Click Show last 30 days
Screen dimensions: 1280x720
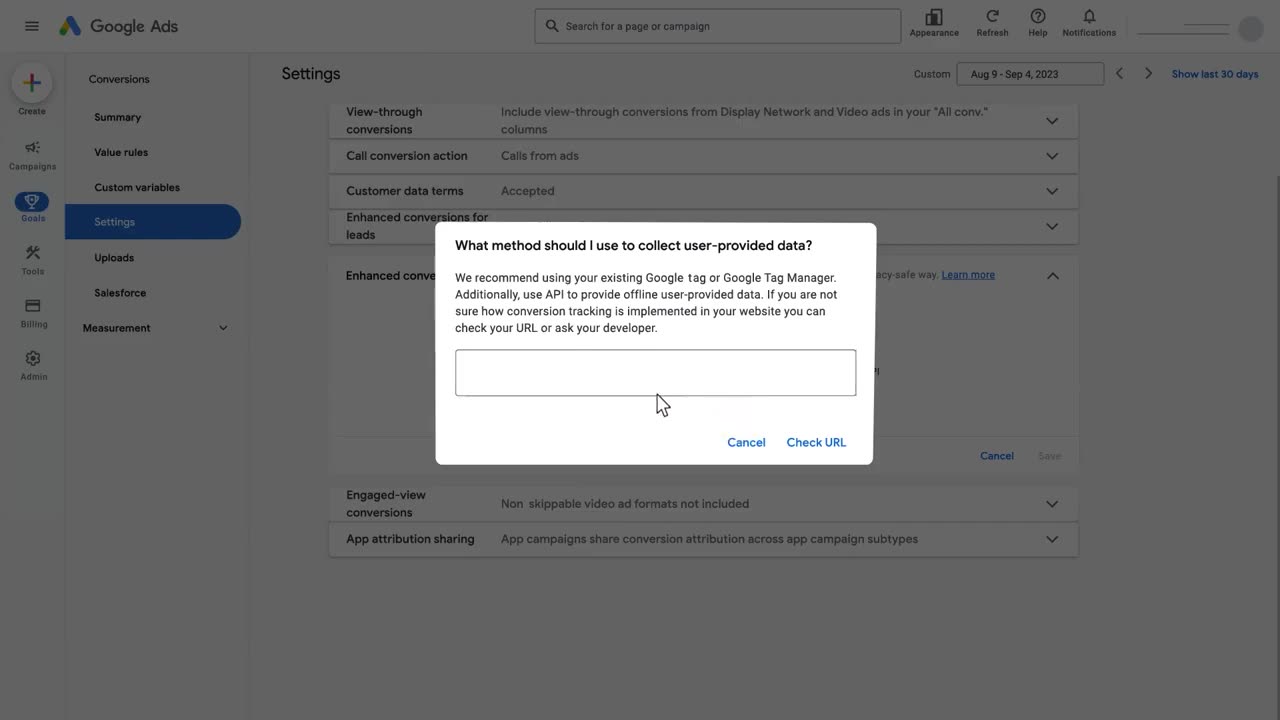tap(1215, 74)
